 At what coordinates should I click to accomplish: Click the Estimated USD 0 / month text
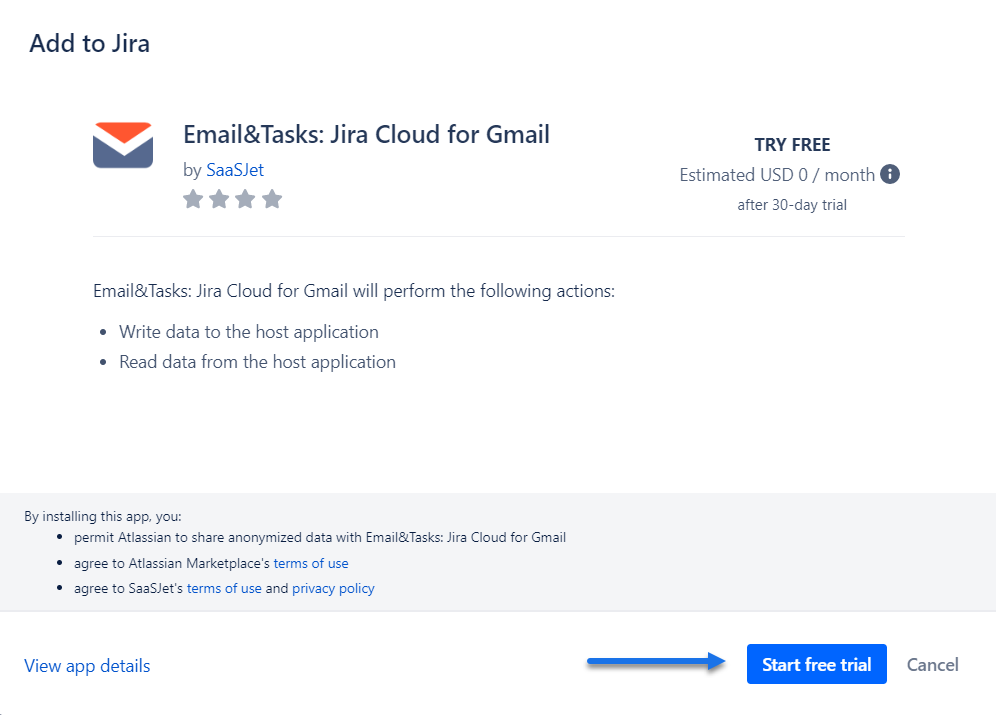pos(777,175)
